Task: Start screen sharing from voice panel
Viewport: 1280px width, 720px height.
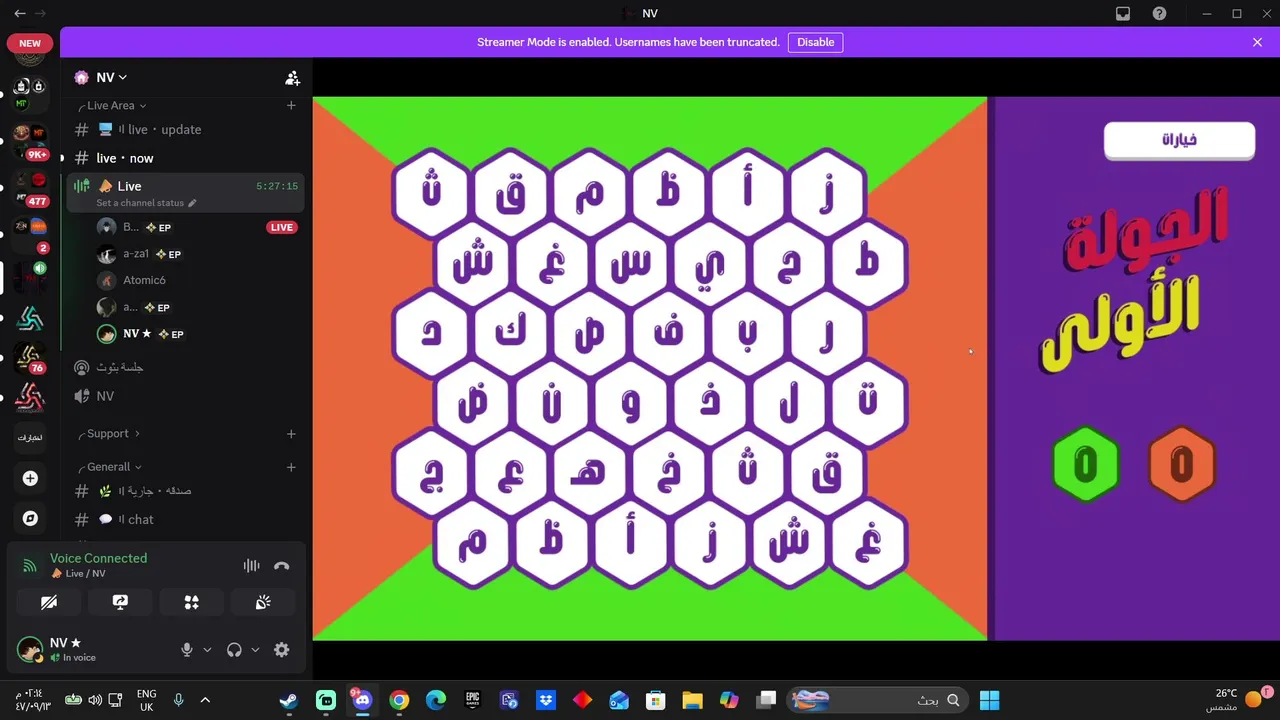Action: [120, 602]
